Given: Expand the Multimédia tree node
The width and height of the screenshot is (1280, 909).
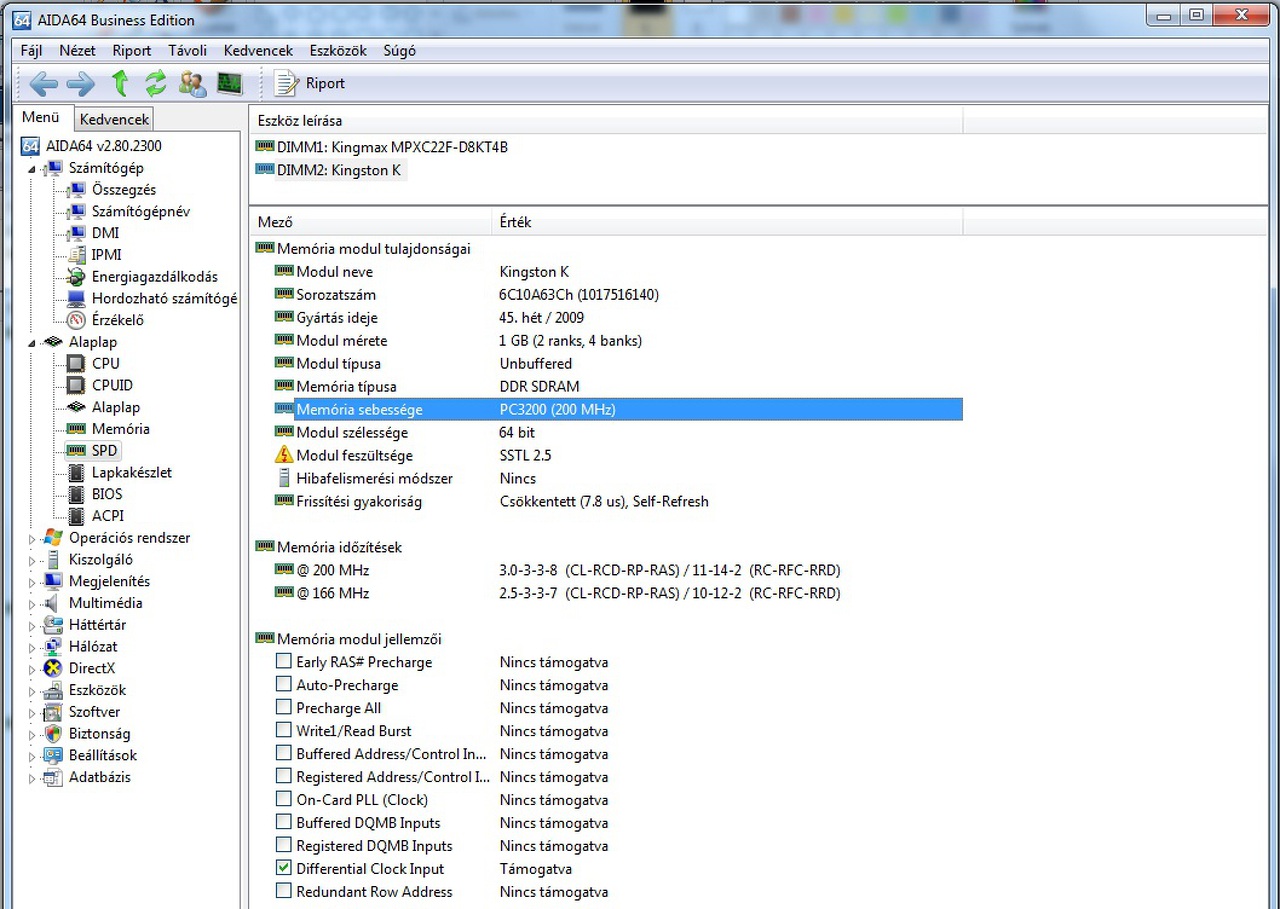Looking at the screenshot, I should coord(32,604).
